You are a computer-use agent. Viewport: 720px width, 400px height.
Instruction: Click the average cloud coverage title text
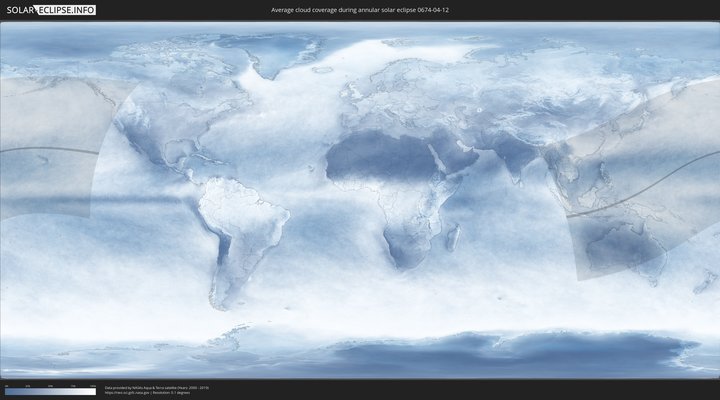click(360, 10)
